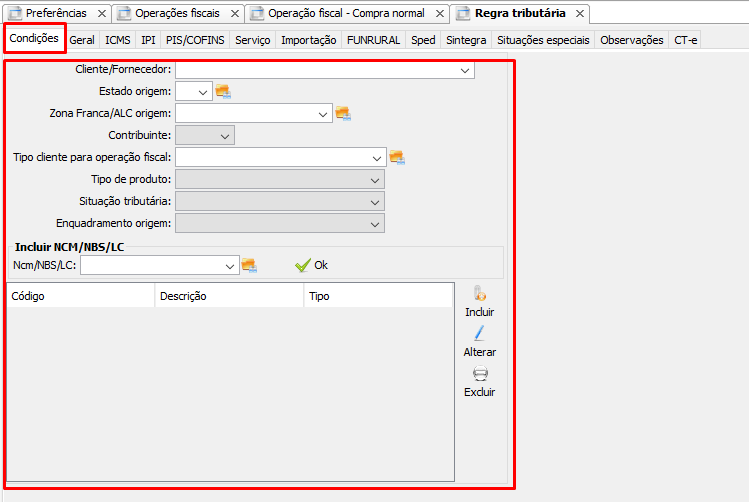749x502 pixels.
Task: Expand the Cliente/Fornecedor dropdown
Action: 466,71
